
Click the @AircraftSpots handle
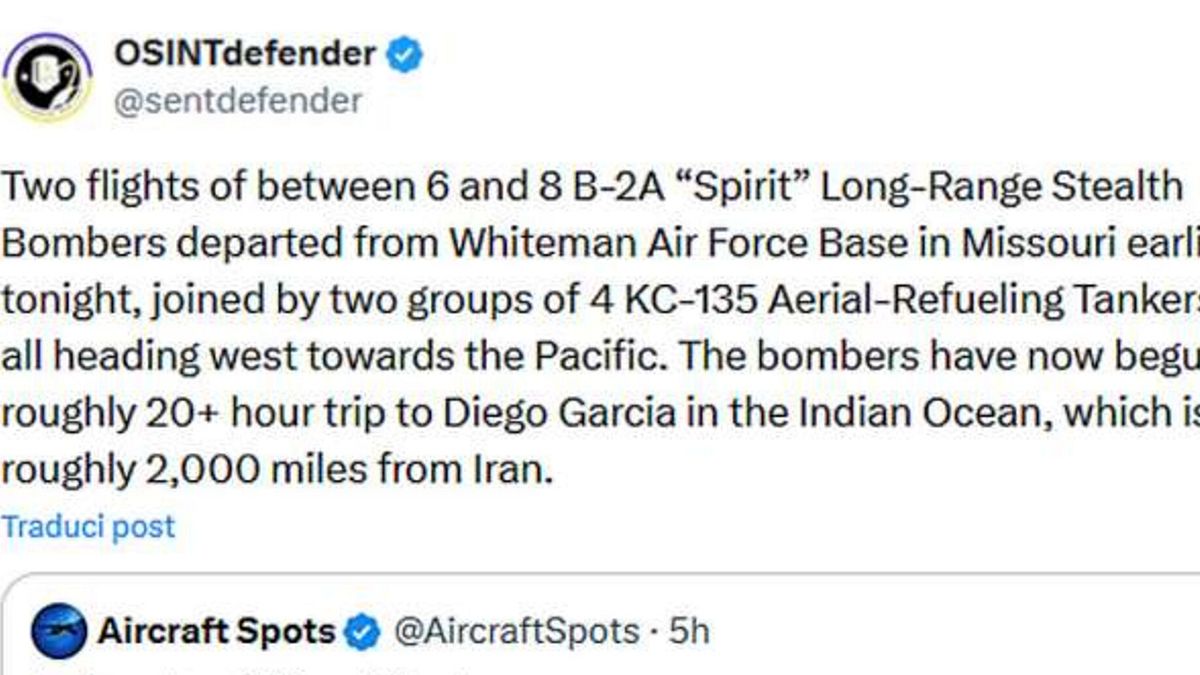click(516, 632)
